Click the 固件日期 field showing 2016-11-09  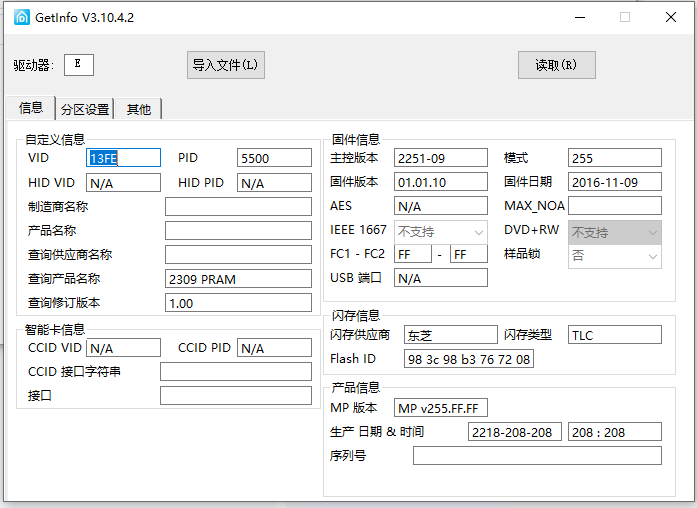(x=614, y=182)
